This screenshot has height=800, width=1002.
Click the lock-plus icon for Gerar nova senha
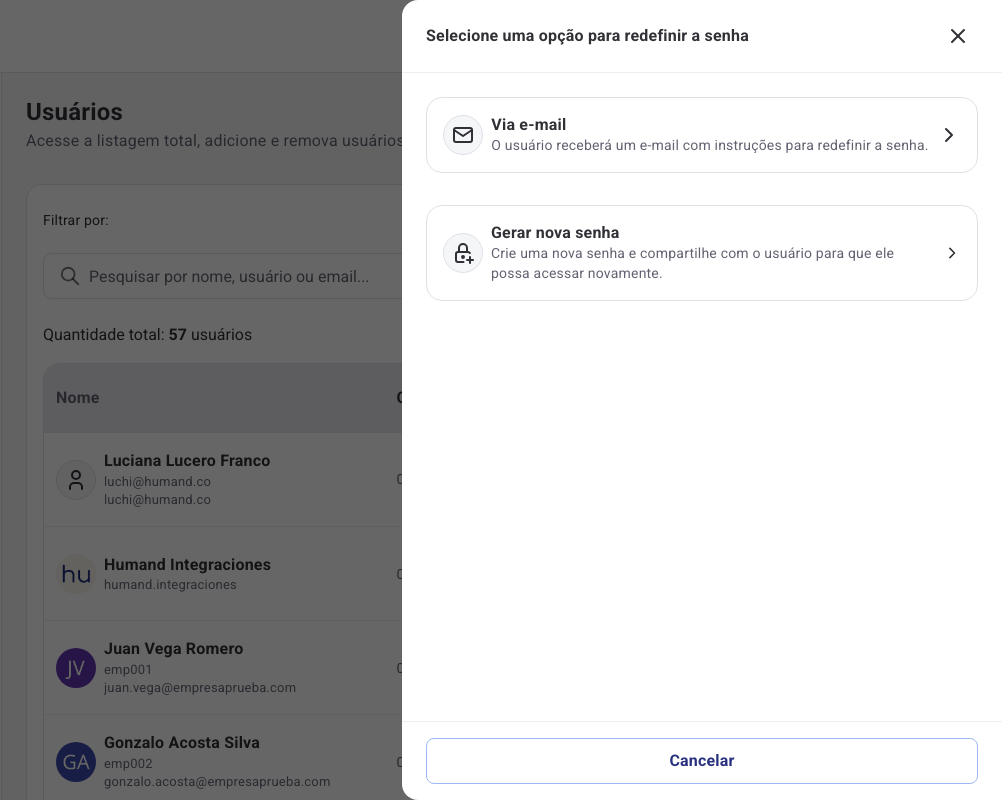(x=463, y=253)
